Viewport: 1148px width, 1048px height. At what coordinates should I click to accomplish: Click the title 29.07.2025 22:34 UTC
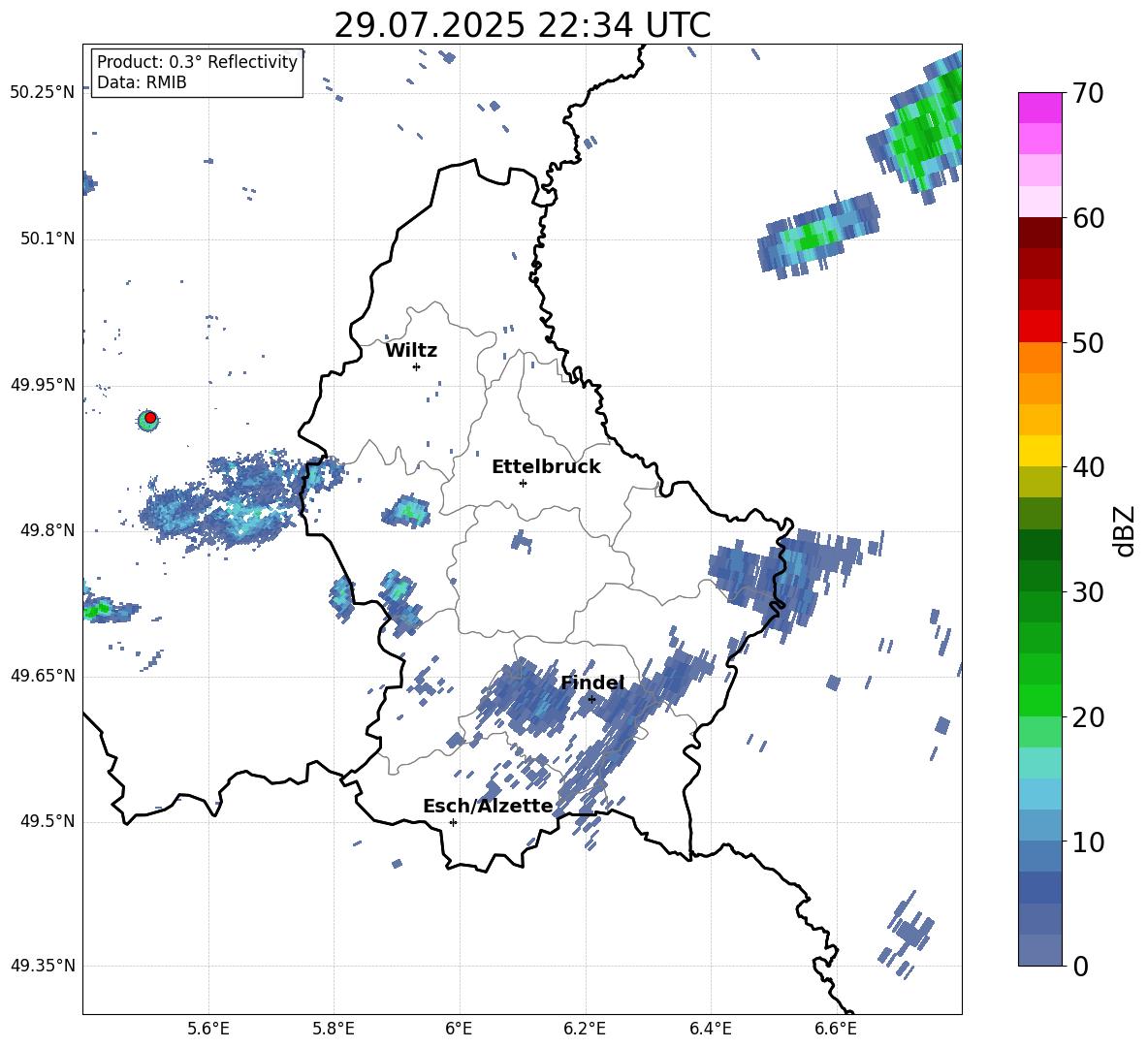(522, 25)
